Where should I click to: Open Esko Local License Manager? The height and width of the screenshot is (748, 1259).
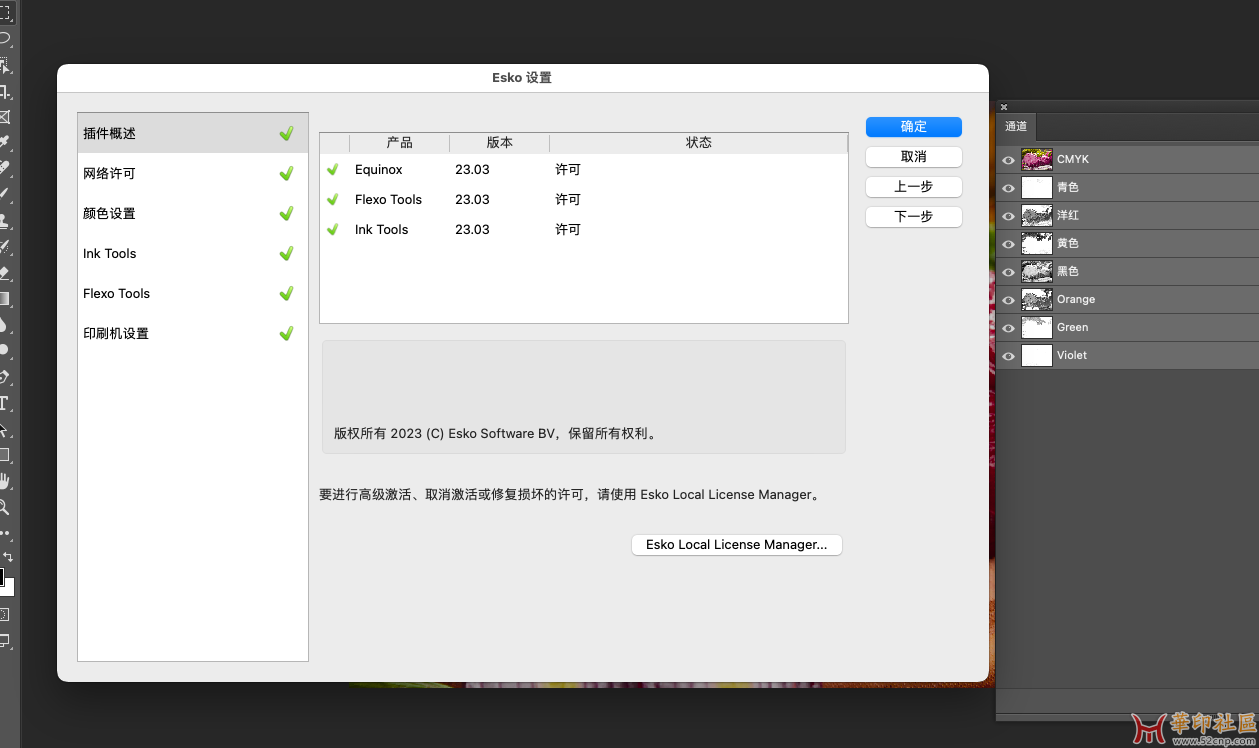(736, 545)
